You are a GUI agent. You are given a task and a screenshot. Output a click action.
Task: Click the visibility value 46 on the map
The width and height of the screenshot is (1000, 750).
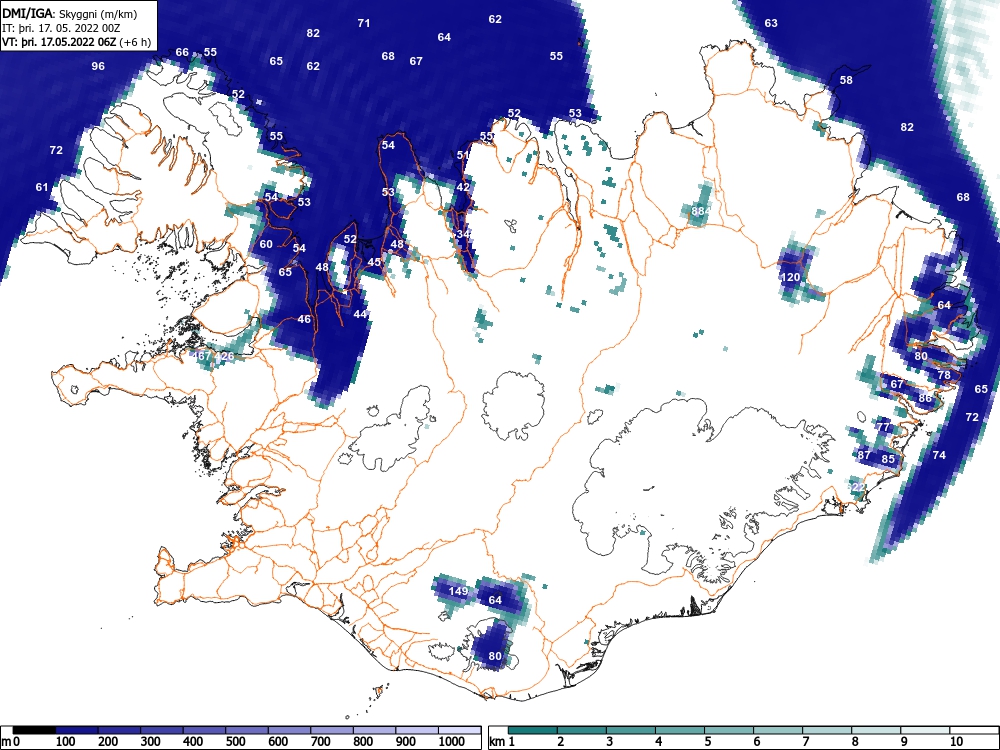304,320
